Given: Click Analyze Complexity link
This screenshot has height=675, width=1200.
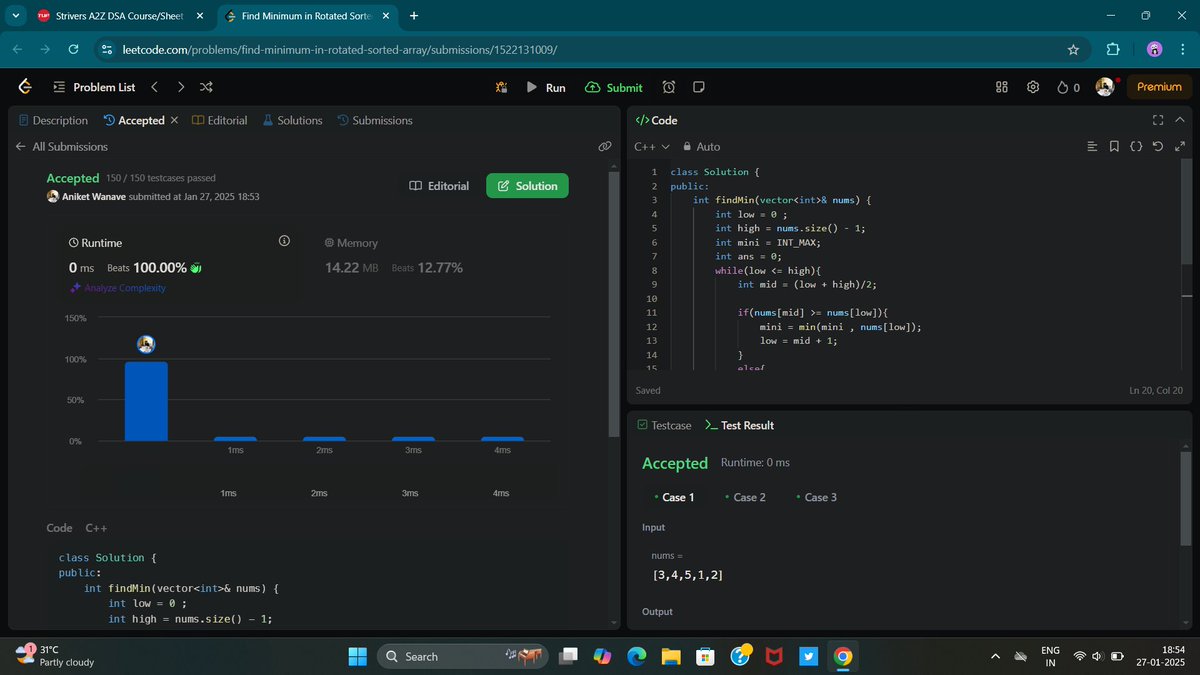Looking at the screenshot, I should pyautogui.click(x=118, y=288).
